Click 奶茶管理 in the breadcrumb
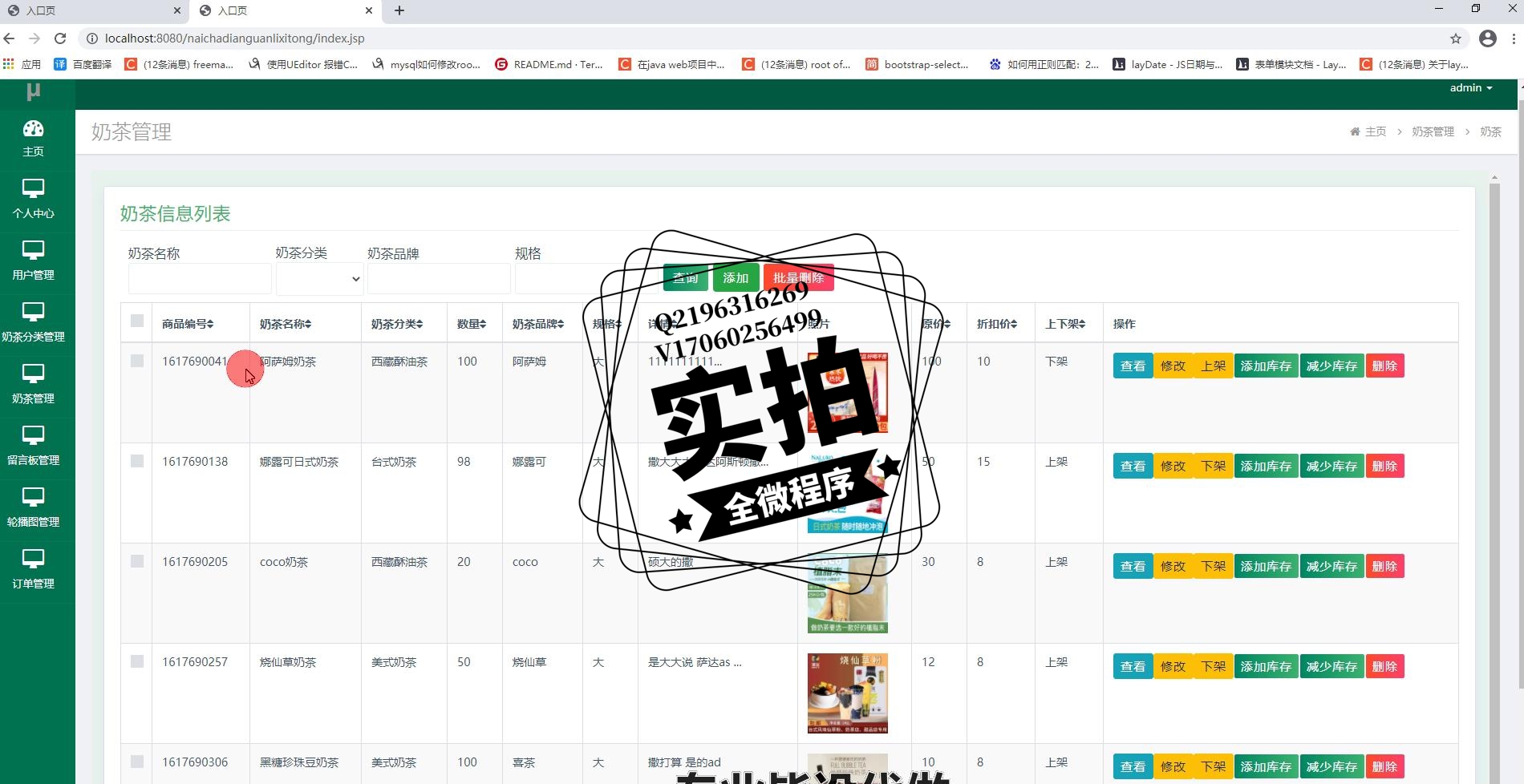 1433,131
